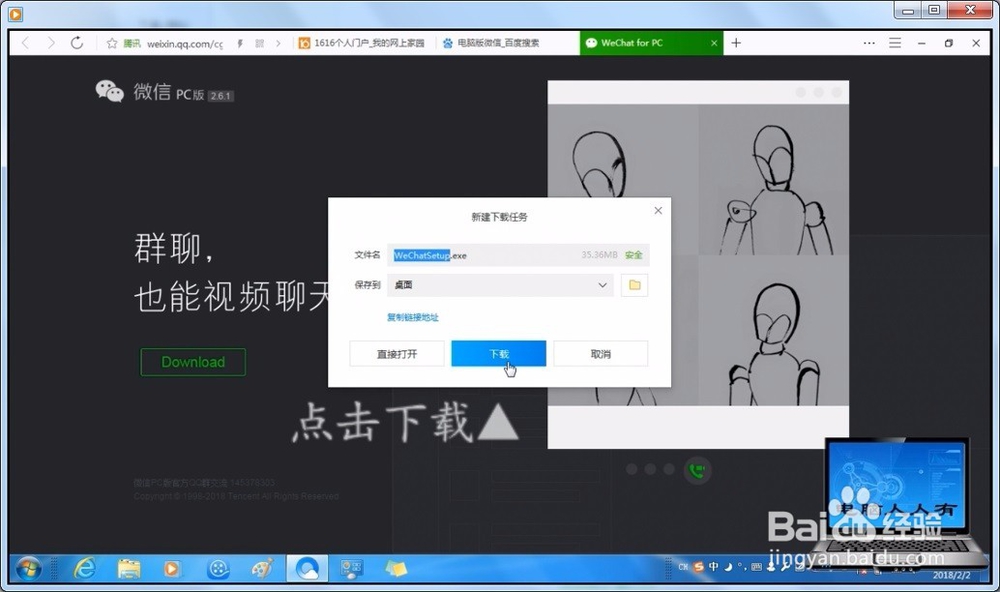Switch to the 1616个人门户 tab
The height and width of the screenshot is (592, 1000).
click(360, 43)
